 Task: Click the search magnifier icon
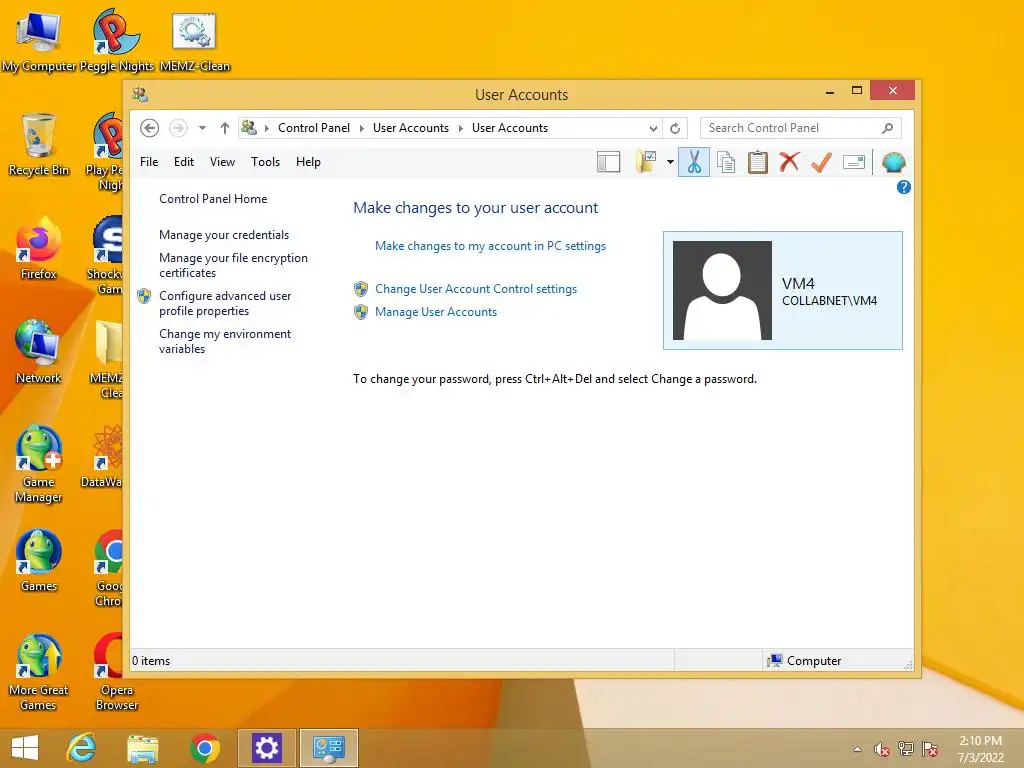pyautogui.click(x=888, y=128)
